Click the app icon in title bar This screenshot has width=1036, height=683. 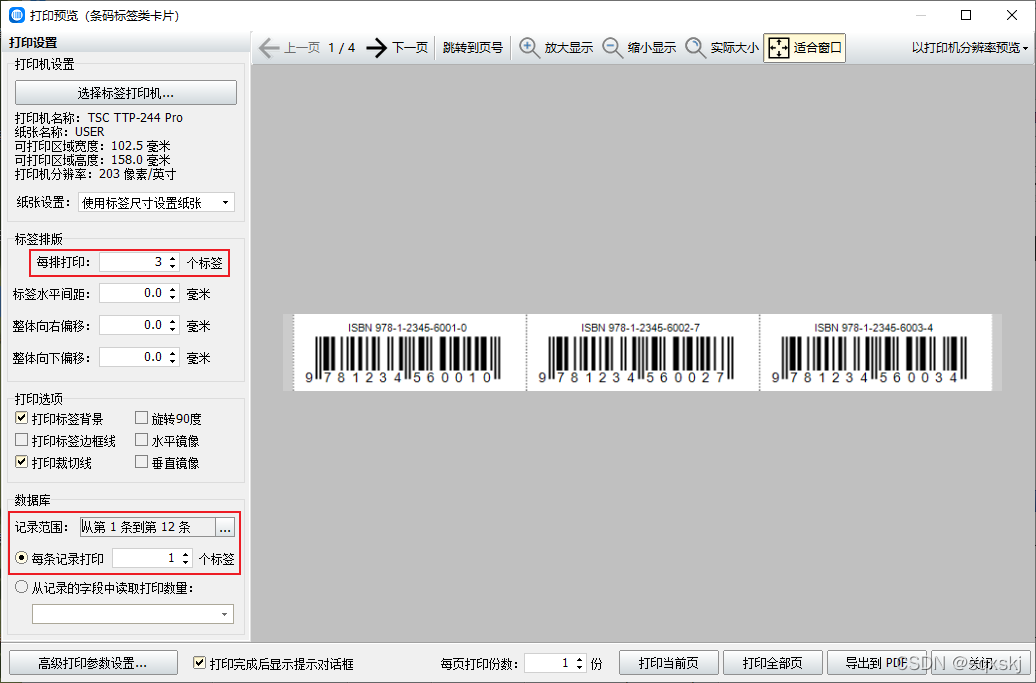17,15
